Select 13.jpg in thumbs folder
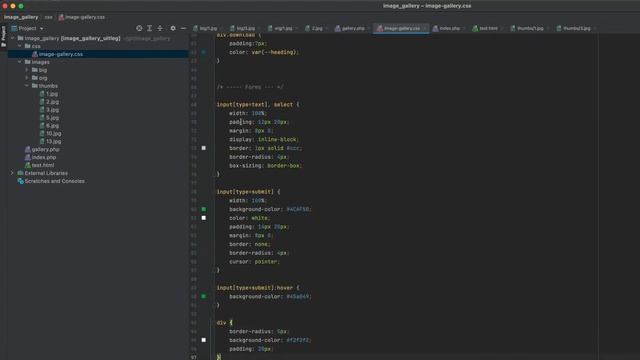The width and height of the screenshot is (640, 360). pyautogui.click(x=53, y=142)
